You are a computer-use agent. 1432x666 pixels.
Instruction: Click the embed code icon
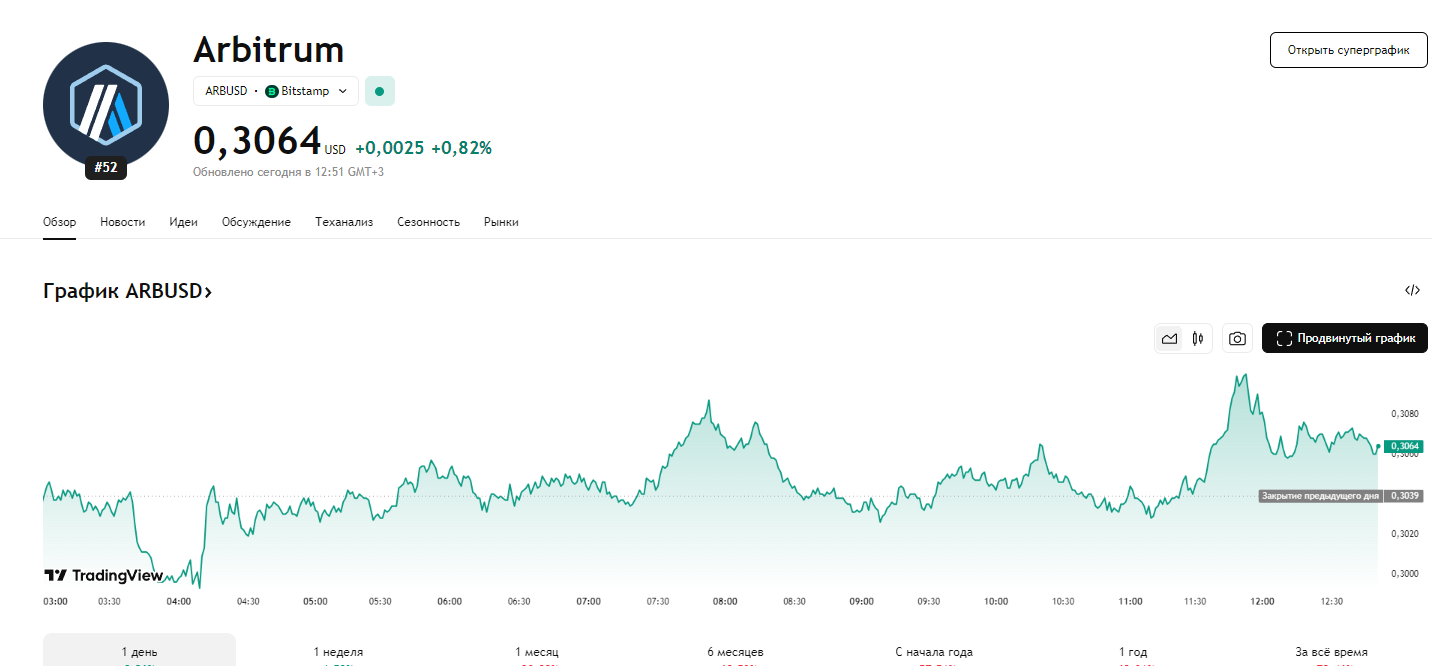[1412, 291]
